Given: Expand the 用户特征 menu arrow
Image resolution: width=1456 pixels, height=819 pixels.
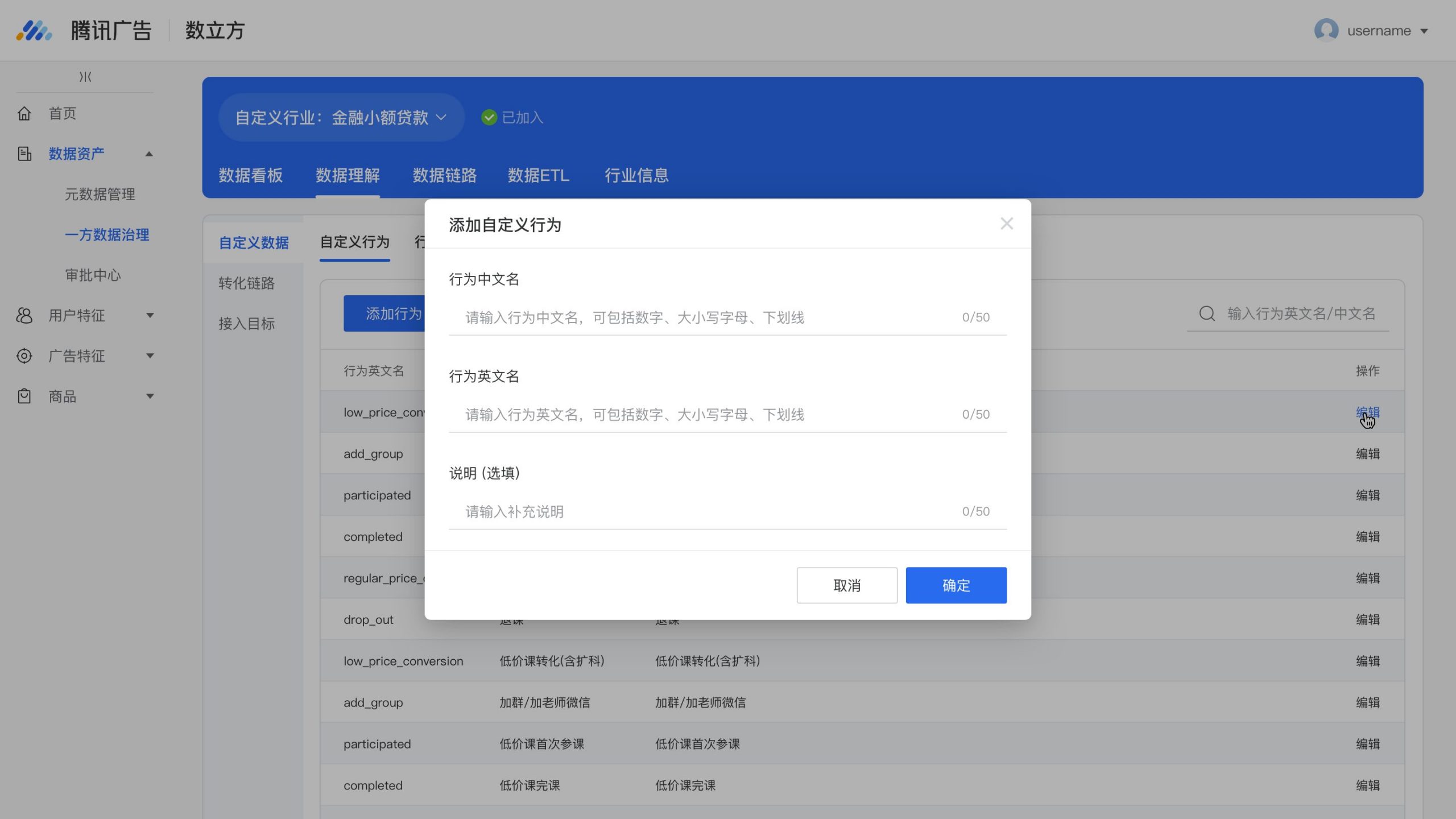Looking at the screenshot, I should point(150,316).
